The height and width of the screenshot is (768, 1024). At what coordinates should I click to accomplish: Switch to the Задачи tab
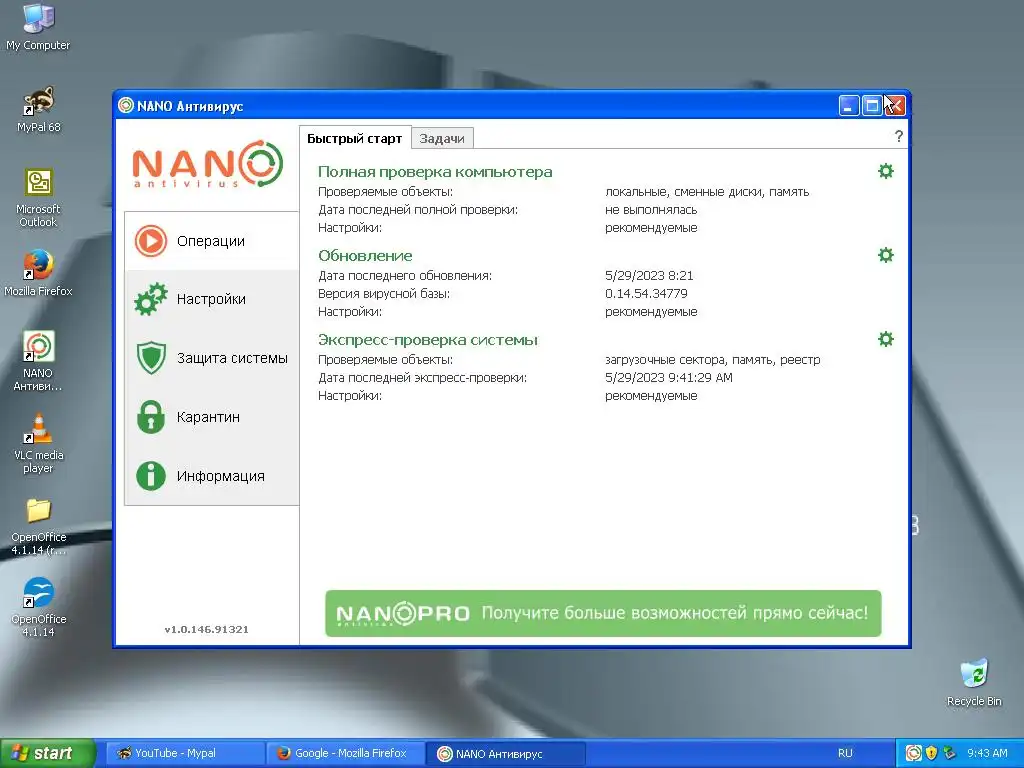coord(442,138)
